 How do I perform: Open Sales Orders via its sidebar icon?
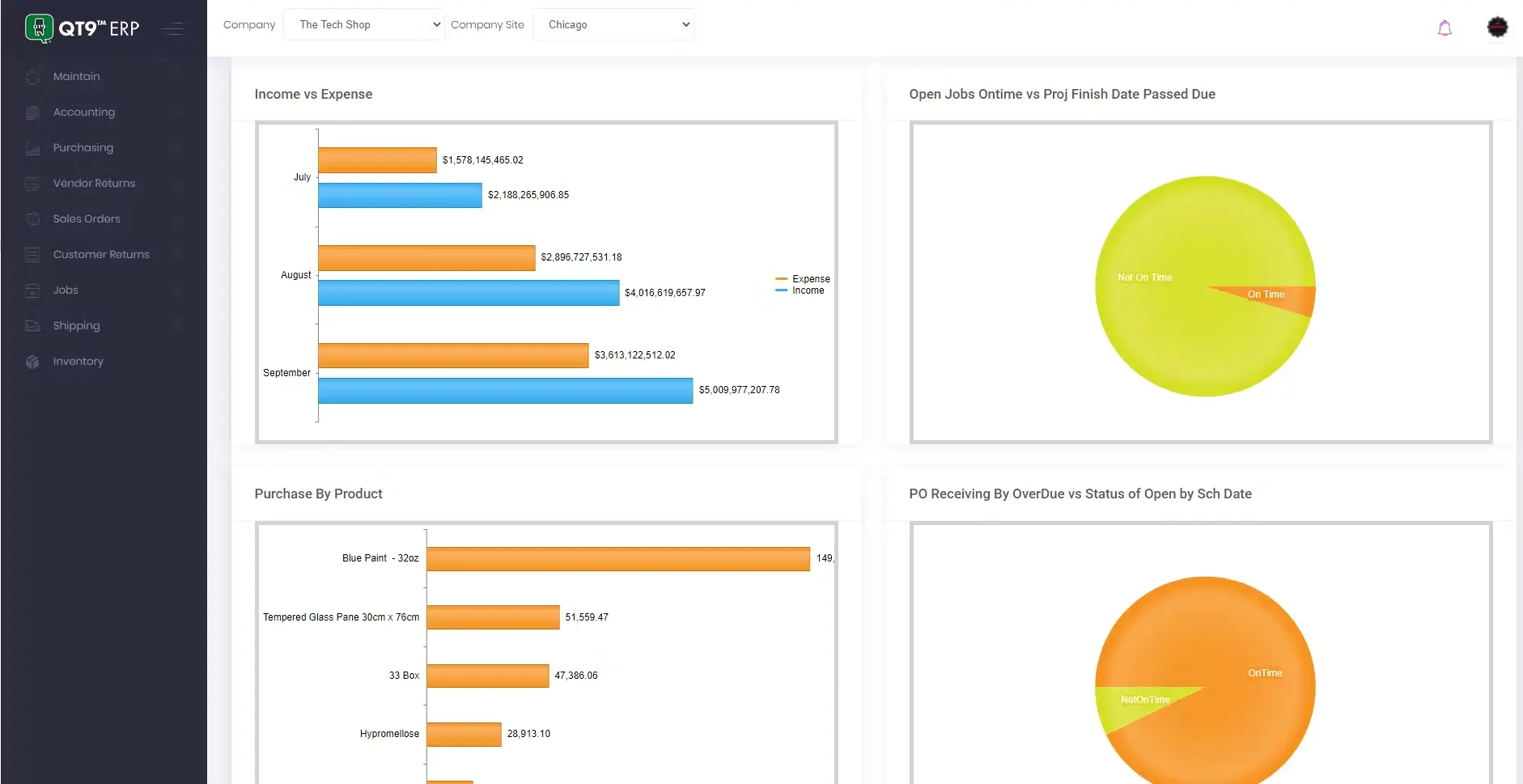point(32,218)
